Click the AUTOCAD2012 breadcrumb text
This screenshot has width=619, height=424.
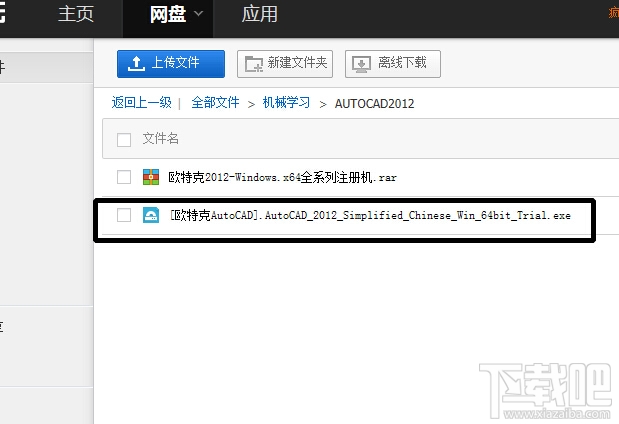(x=374, y=103)
